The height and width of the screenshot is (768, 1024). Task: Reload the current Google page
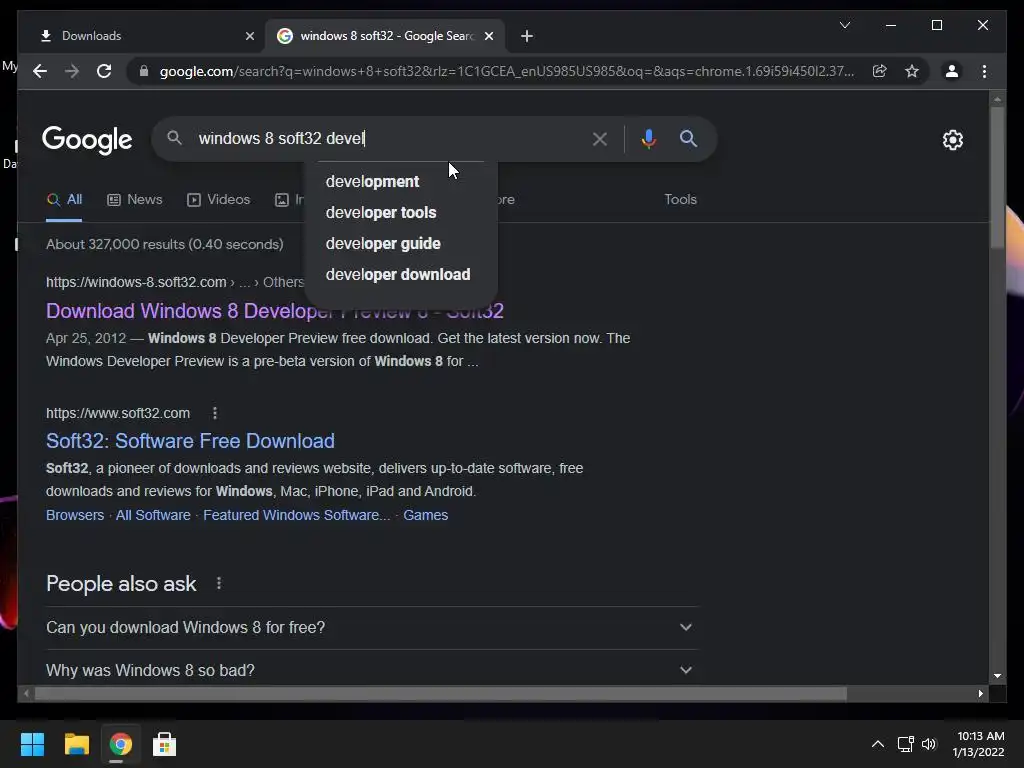click(x=104, y=71)
